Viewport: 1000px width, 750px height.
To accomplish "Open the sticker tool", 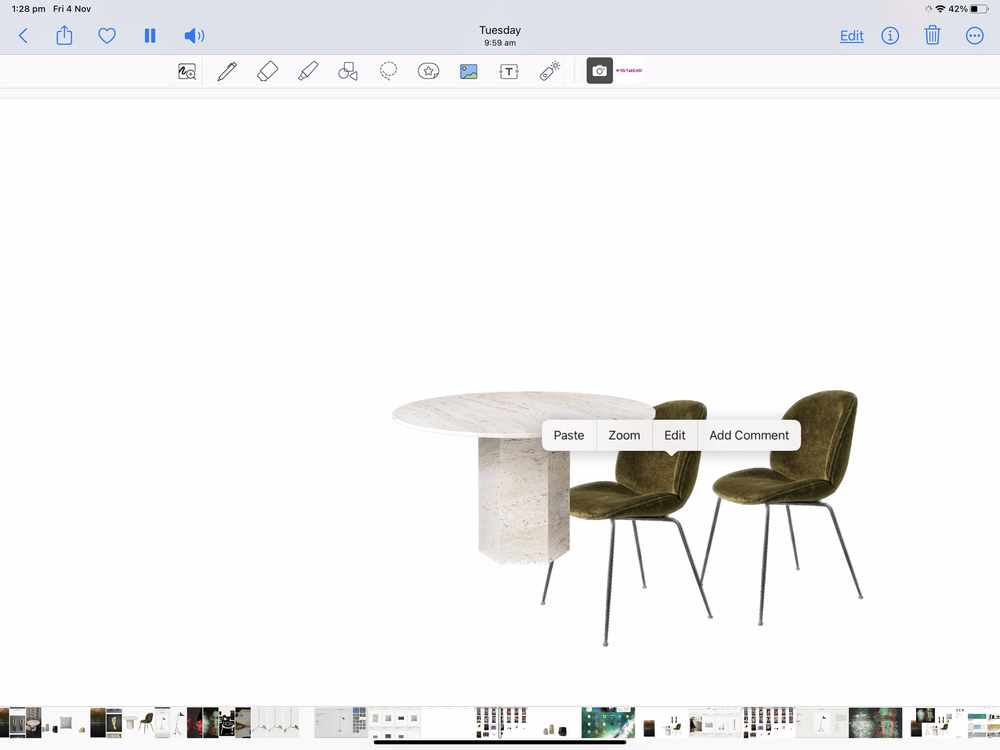I will tap(428, 71).
